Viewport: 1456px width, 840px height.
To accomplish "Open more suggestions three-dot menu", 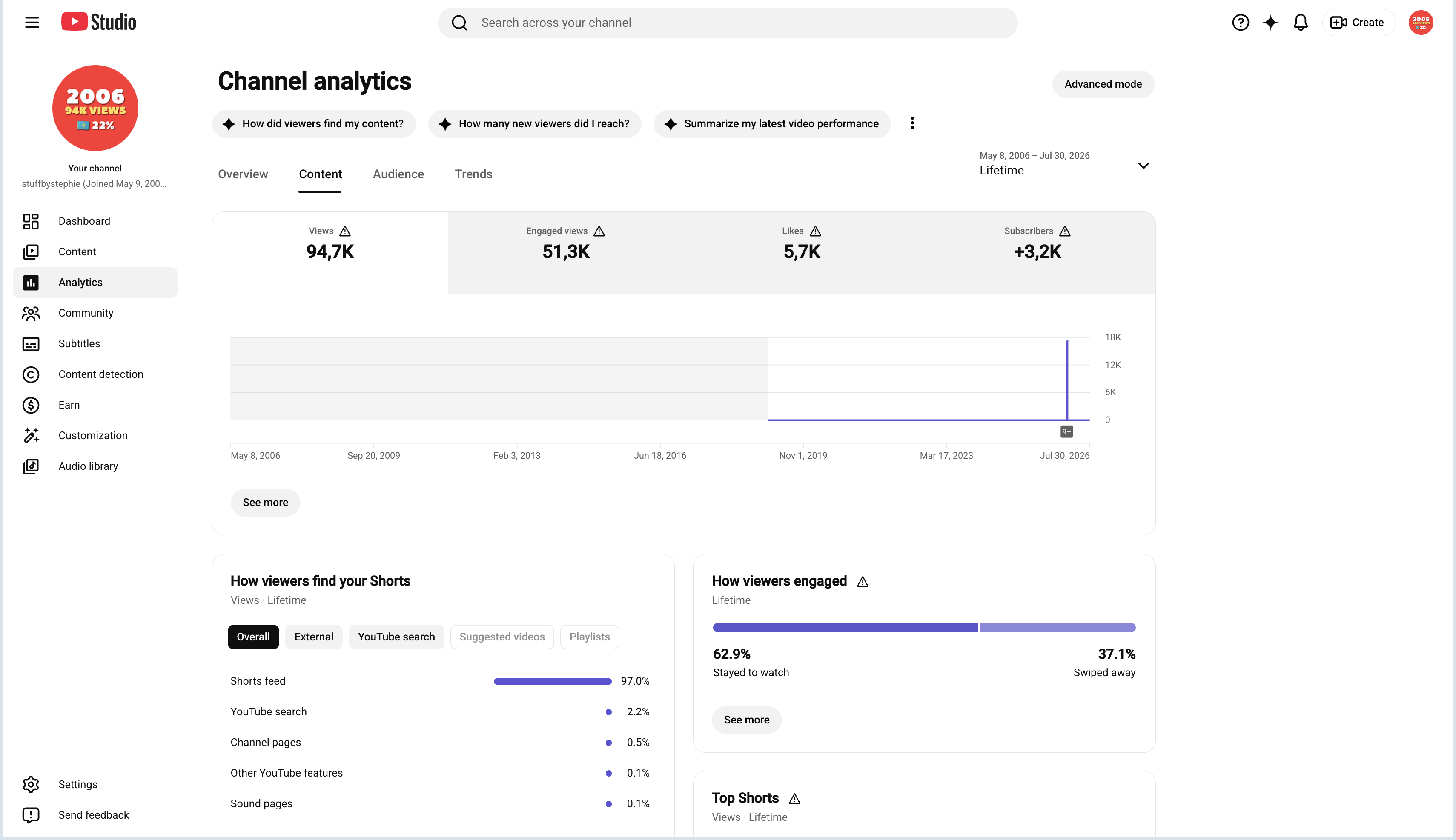I will (912, 123).
